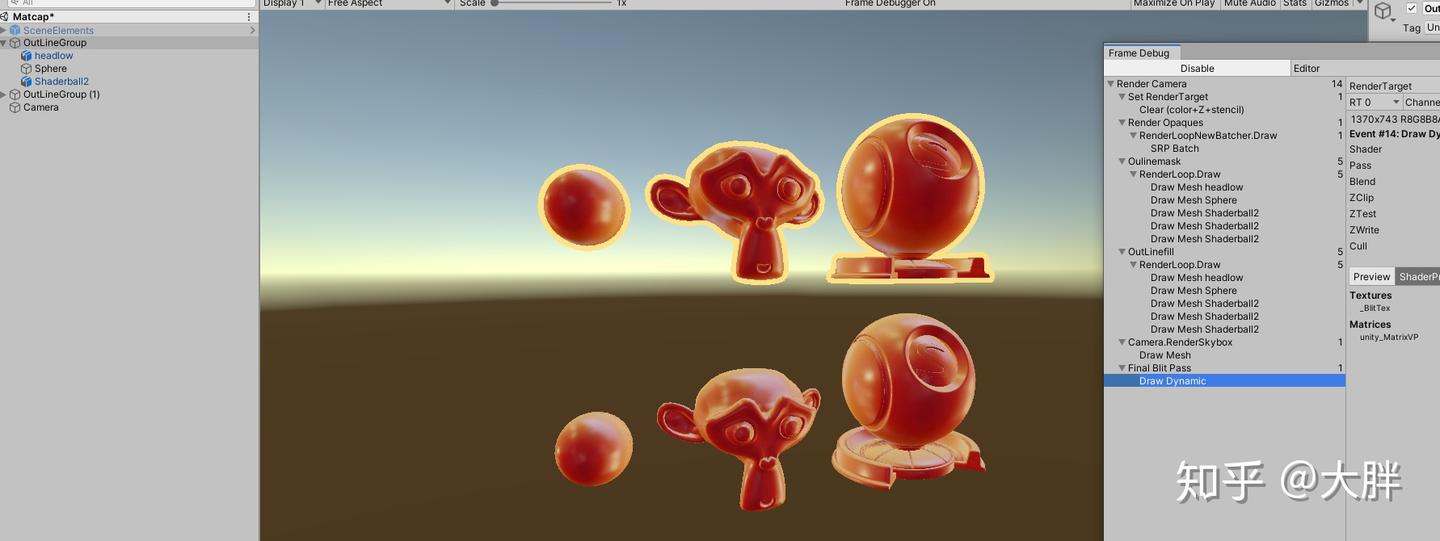
Task: Switch to the ShaderProperties tab
Action: [1418, 277]
